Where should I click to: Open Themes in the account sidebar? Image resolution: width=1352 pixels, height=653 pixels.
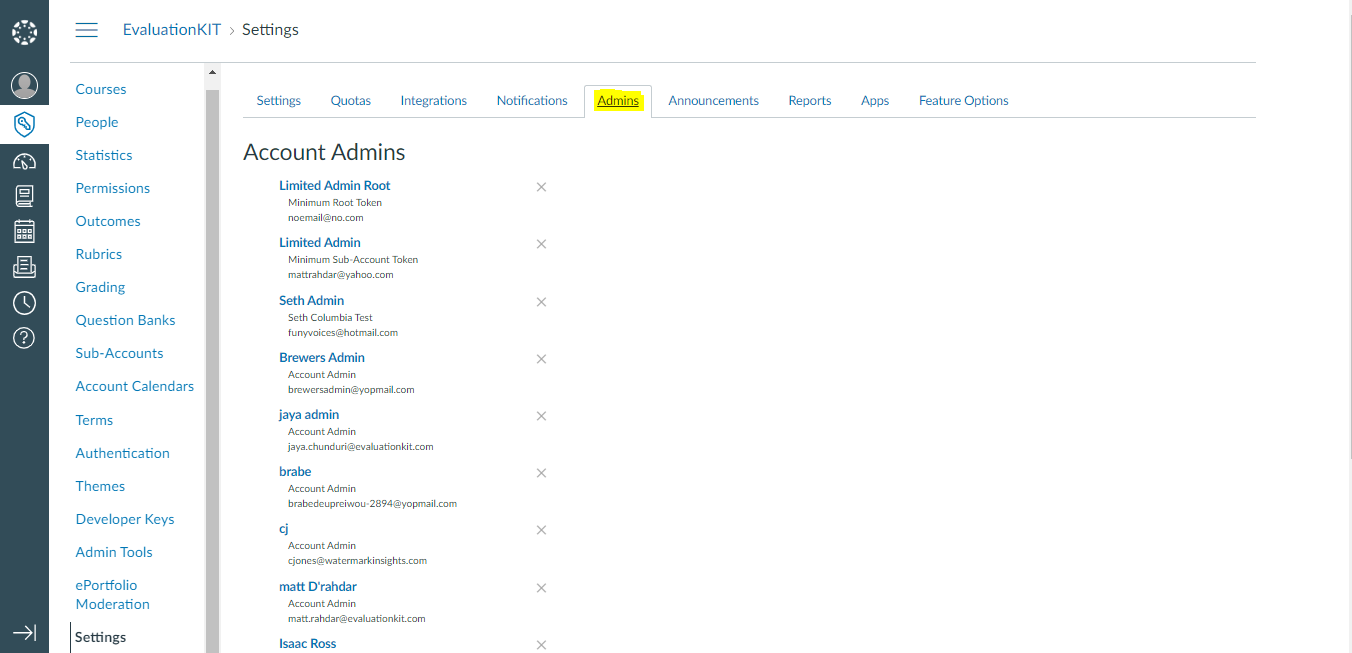101,486
